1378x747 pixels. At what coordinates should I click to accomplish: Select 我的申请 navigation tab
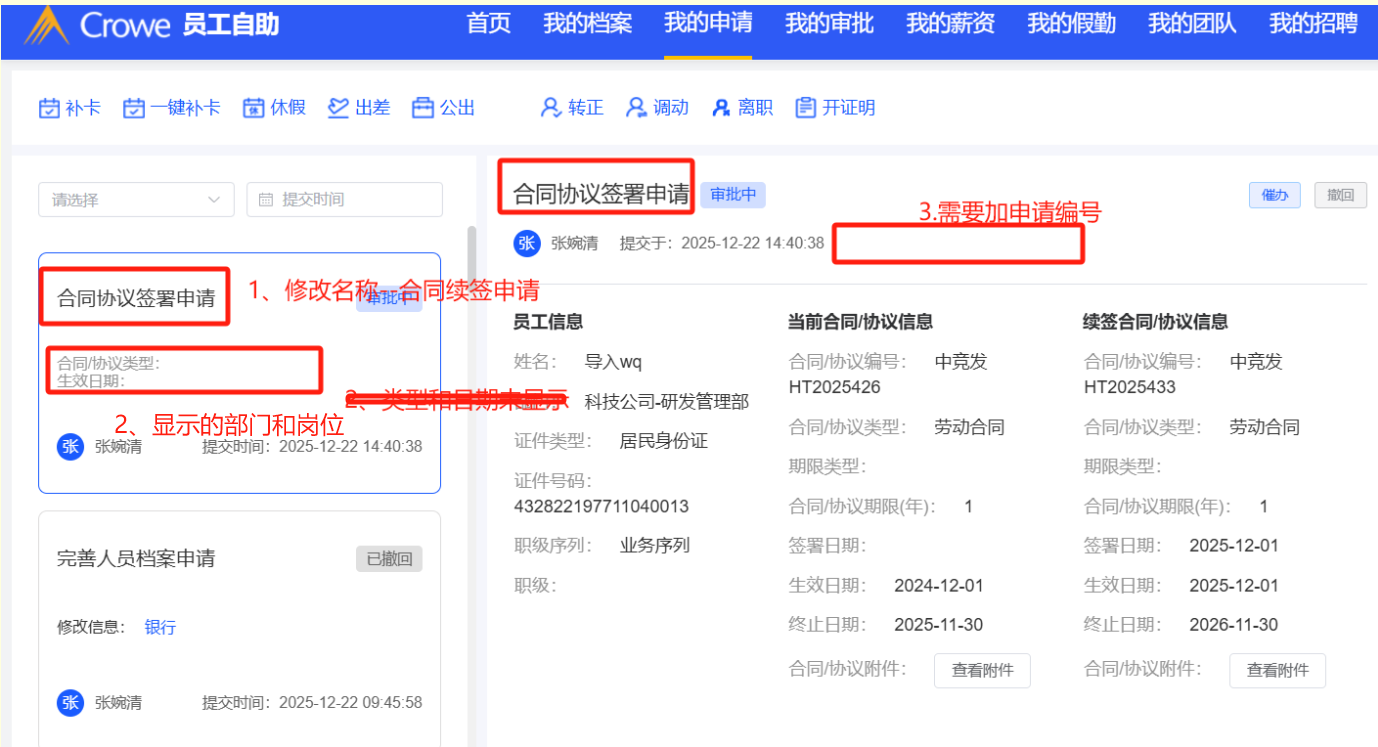click(x=708, y=24)
